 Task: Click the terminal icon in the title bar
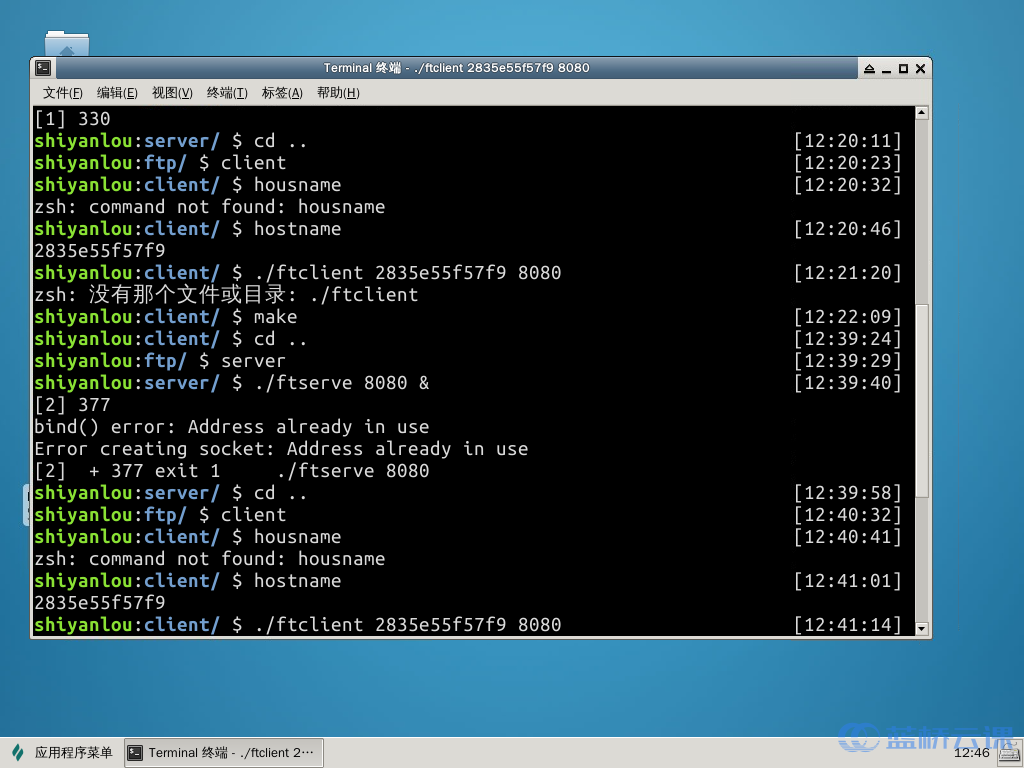[x=43, y=68]
